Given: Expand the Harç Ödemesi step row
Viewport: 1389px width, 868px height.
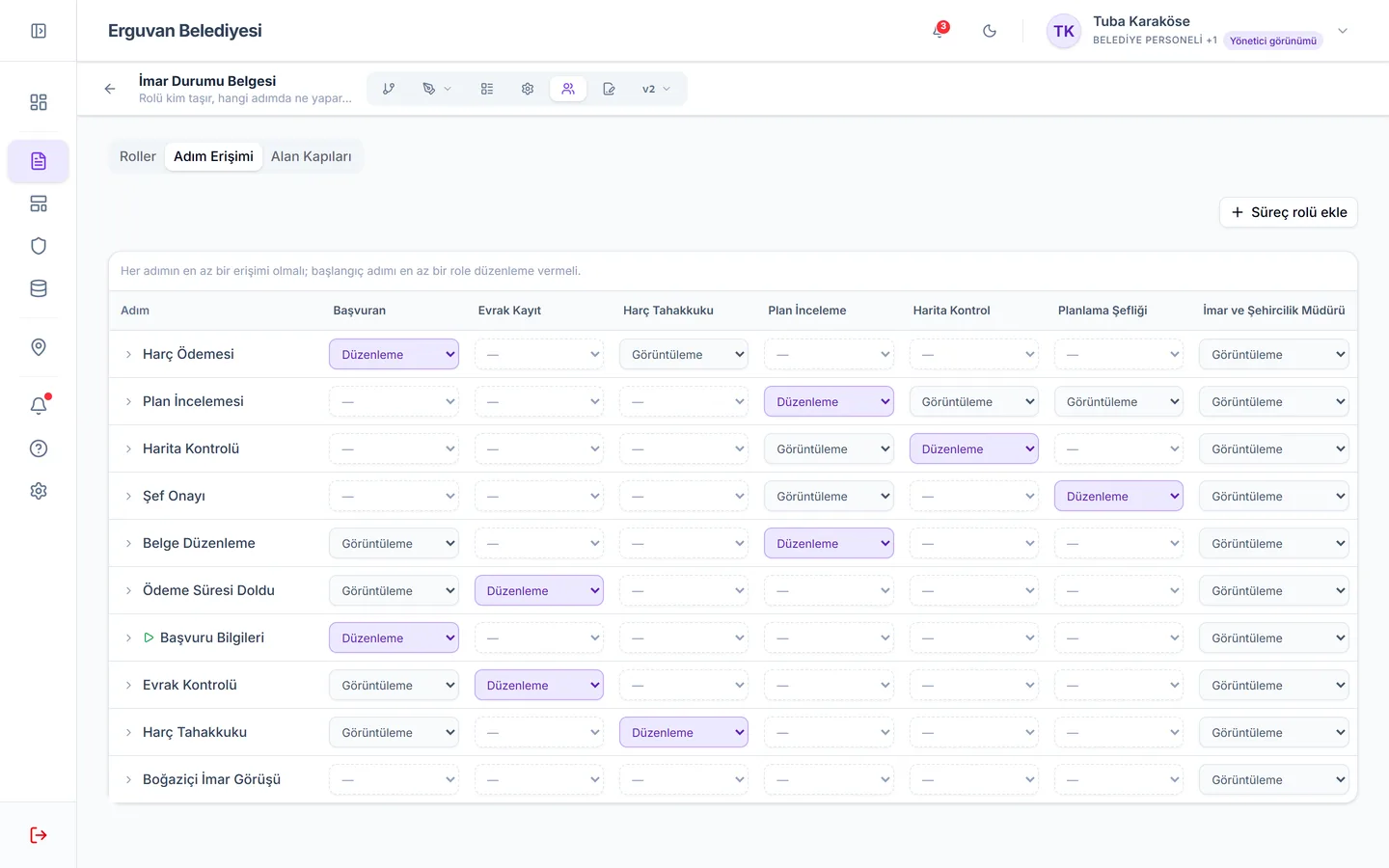Looking at the screenshot, I should click(x=128, y=354).
